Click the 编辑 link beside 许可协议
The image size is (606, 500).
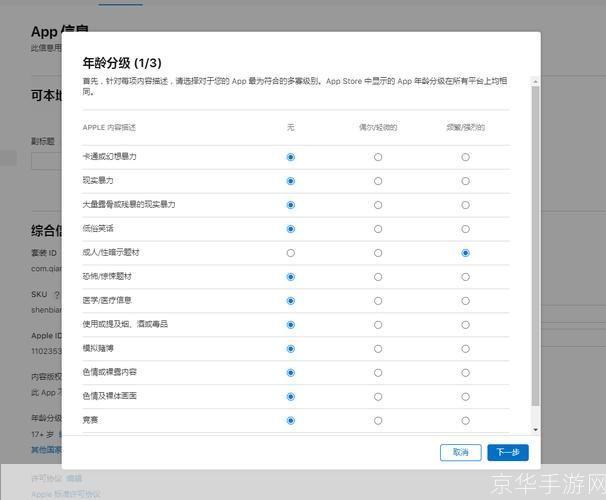click(75, 478)
